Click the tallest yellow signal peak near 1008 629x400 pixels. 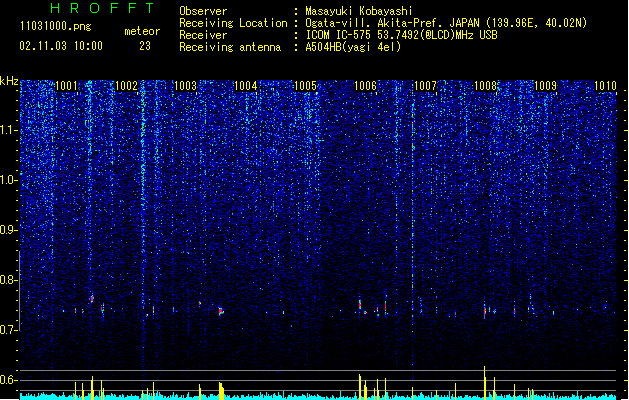(x=485, y=383)
